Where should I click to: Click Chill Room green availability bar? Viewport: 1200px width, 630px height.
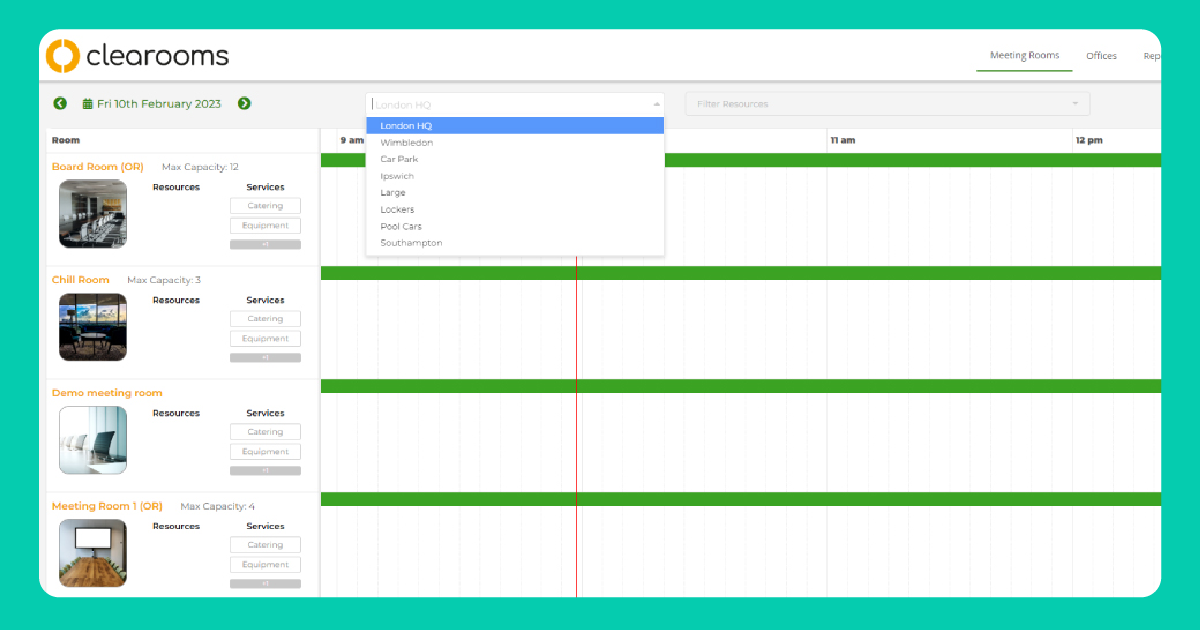click(x=740, y=273)
